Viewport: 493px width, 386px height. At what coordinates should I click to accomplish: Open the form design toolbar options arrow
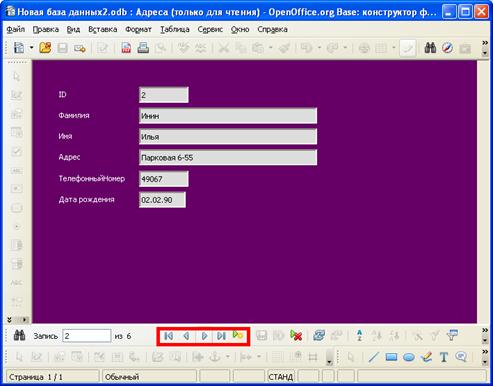329,362
